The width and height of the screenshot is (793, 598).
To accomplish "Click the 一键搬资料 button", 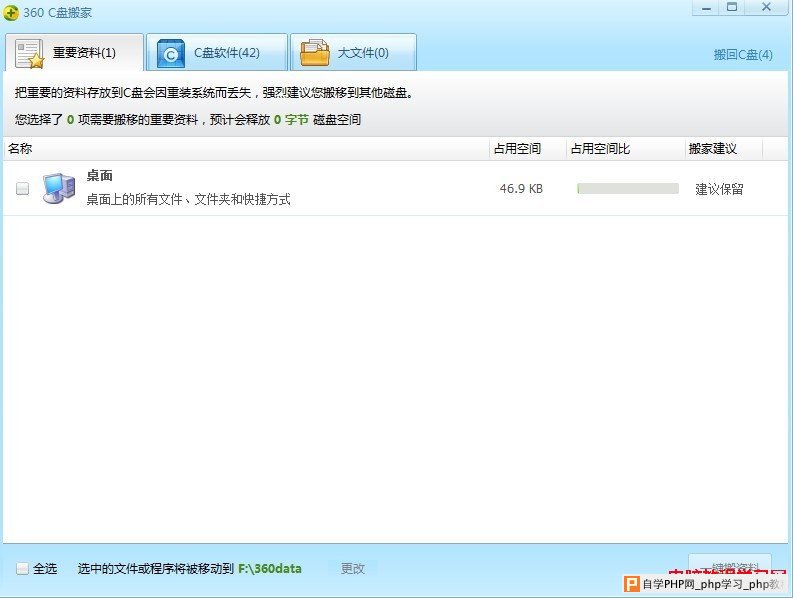I will pyautogui.click(x=729, y=563).
